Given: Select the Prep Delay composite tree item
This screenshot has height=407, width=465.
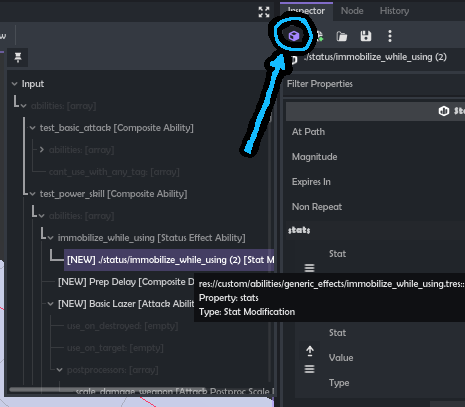Looking at the screenshot, I should (126, 282).
